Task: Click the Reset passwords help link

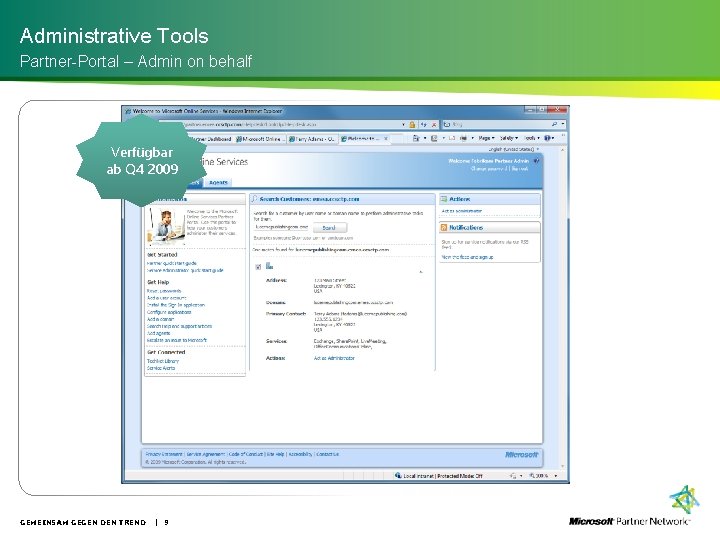Action: point(164,291)
